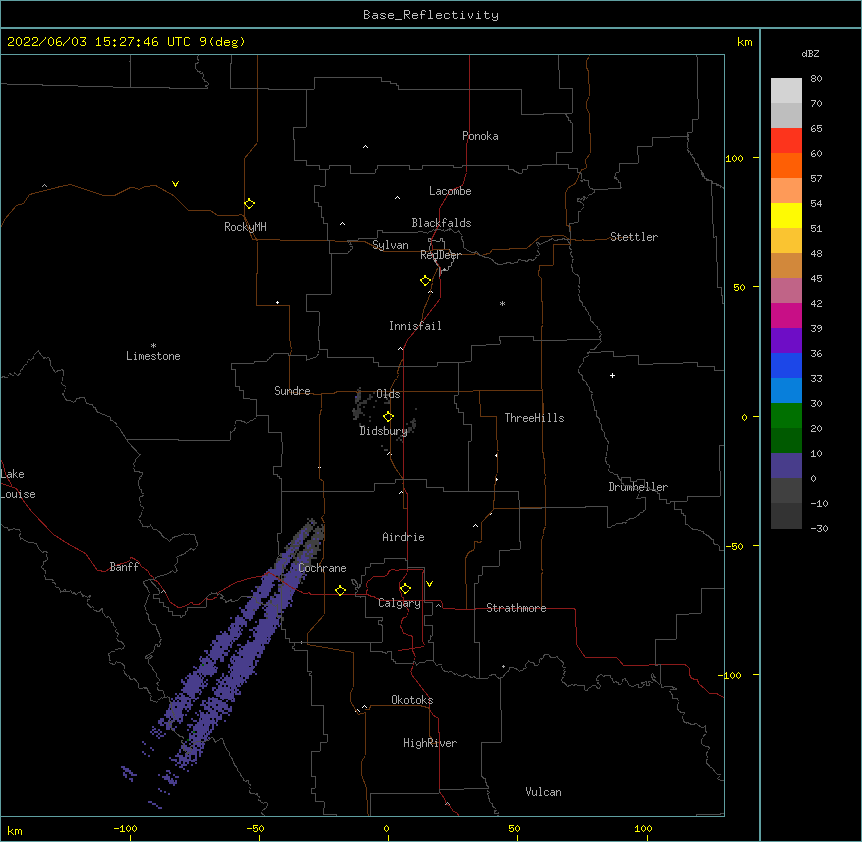Viewport: 862px width, 842px height.
Task: Click the purple 10 dBZ color swatch
Action: [x=786, y=466]
